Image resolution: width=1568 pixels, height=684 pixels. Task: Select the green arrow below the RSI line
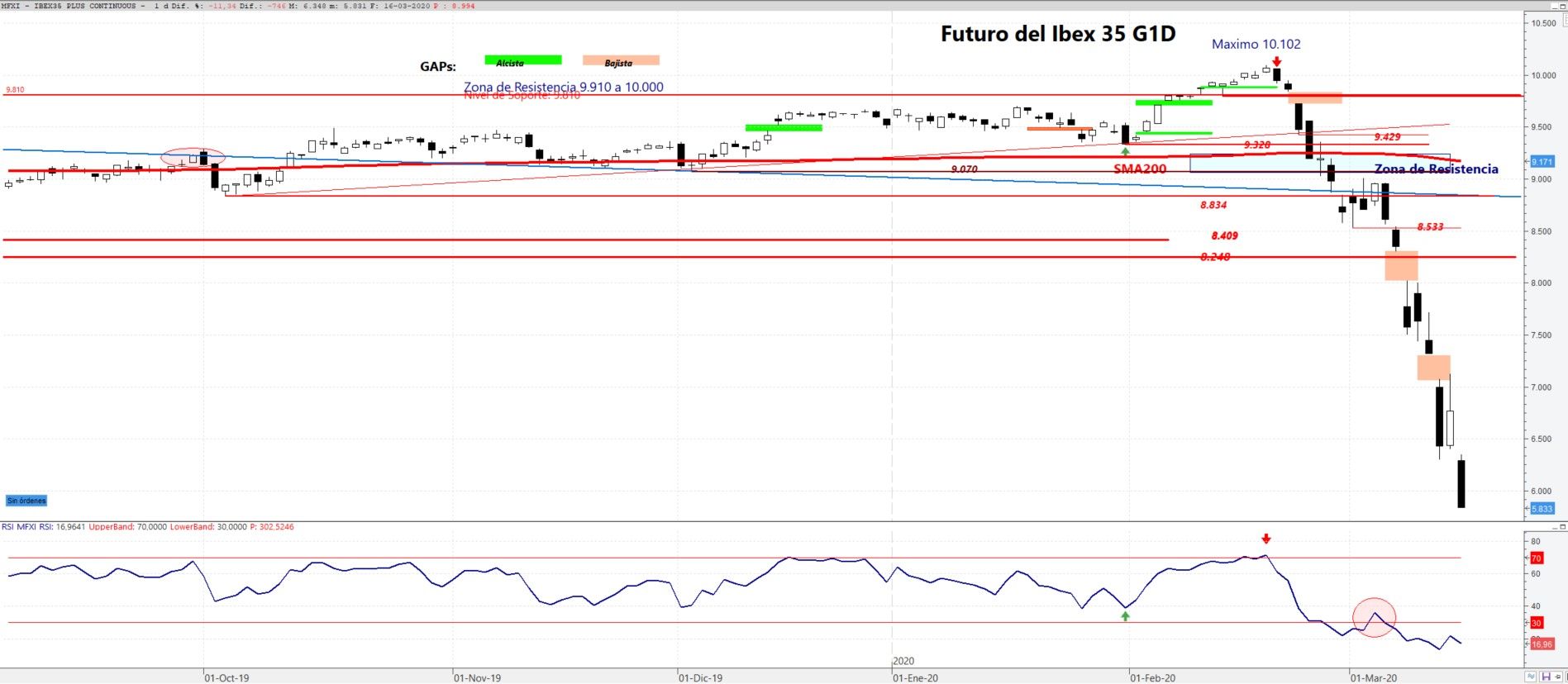1125,615
